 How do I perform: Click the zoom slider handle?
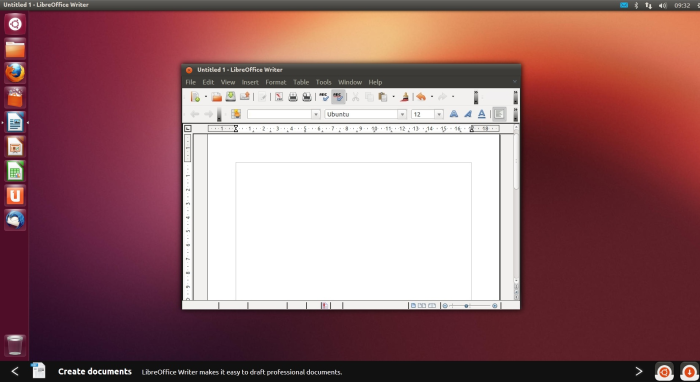pos(467,306)
